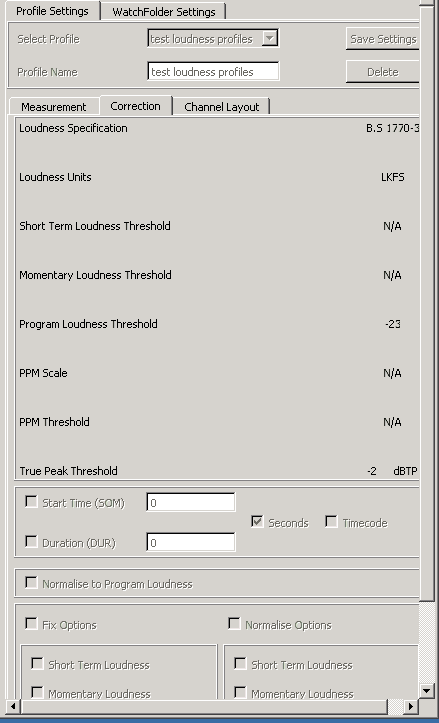The height and width of the screenshot is (723, 439).
Task: Toggle the Seconds checkbox
Action: click(x=257, y=522)
